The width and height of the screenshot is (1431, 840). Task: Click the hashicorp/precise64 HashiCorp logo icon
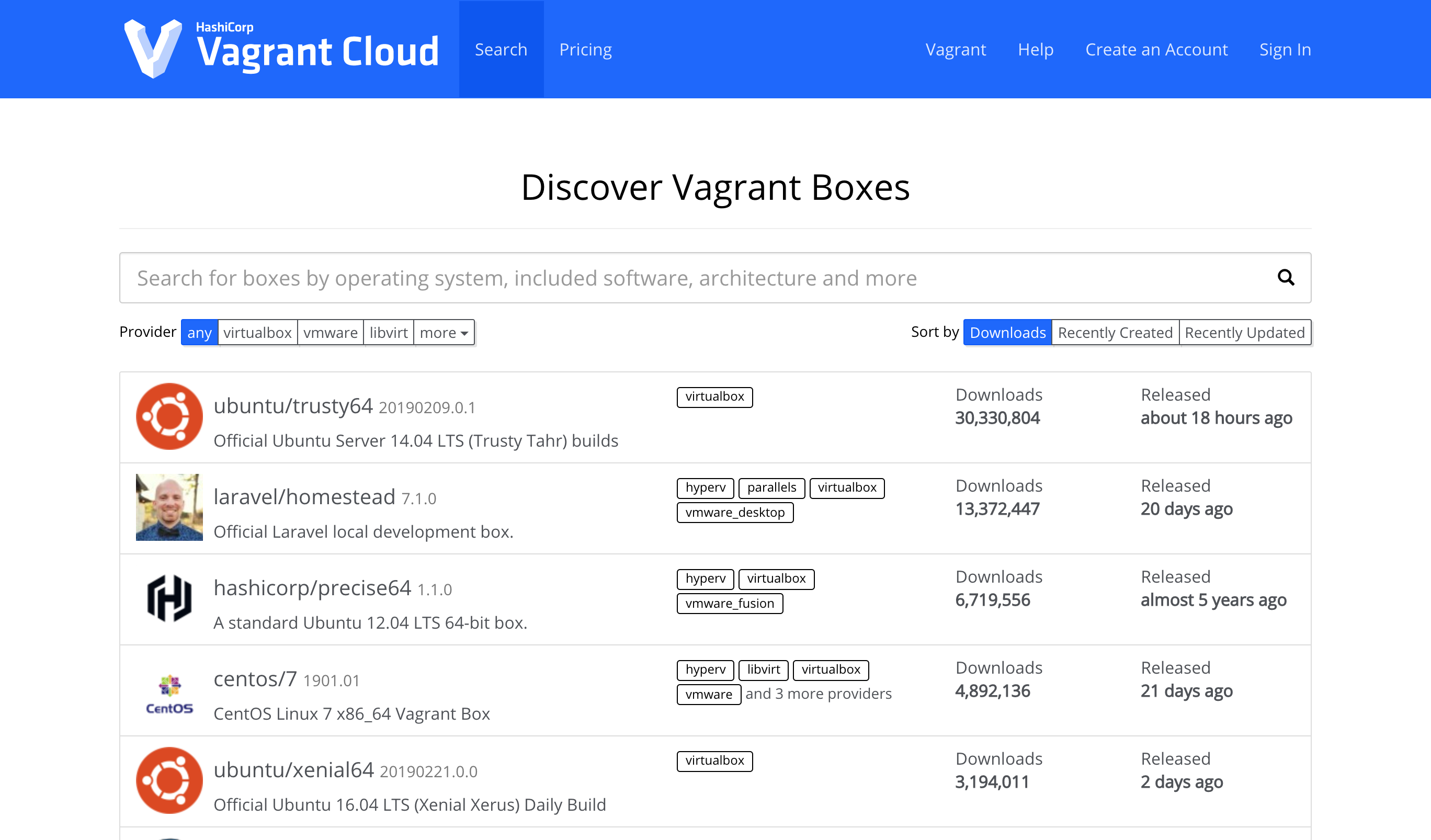pyautogui.click(x=168, y=598)
